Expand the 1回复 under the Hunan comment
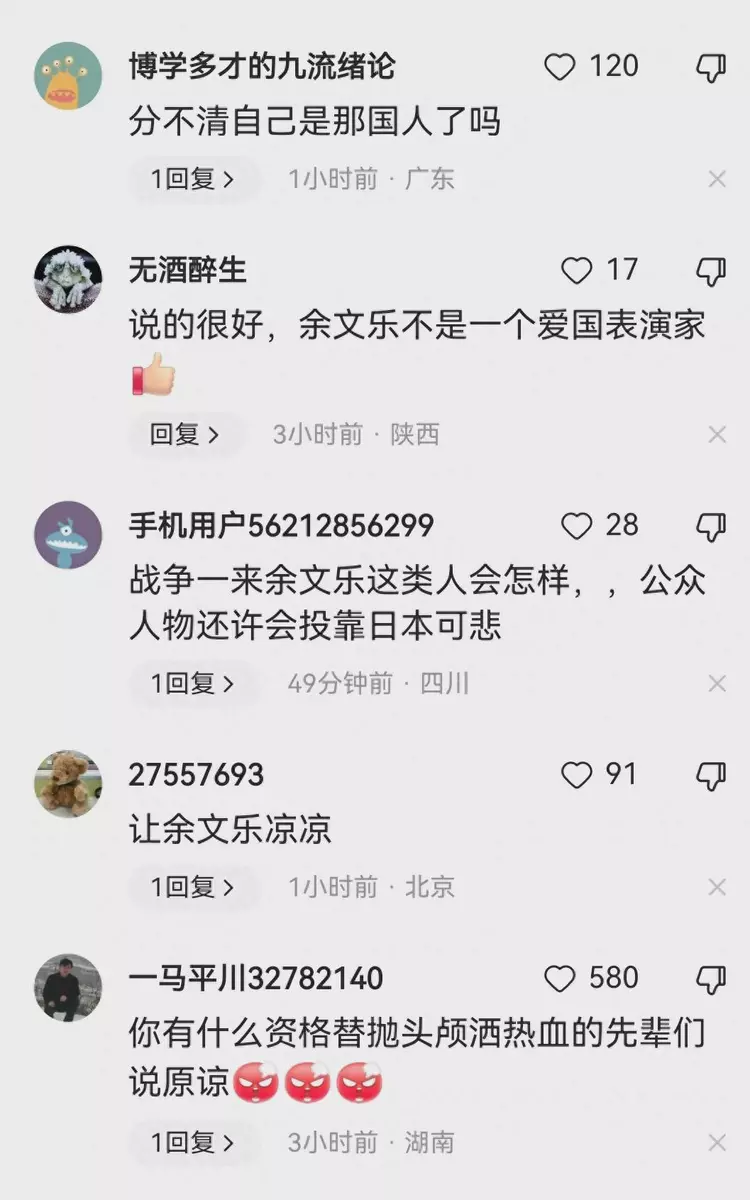This screenshot has width=750, height=1200. click(x=194, y=1142)
